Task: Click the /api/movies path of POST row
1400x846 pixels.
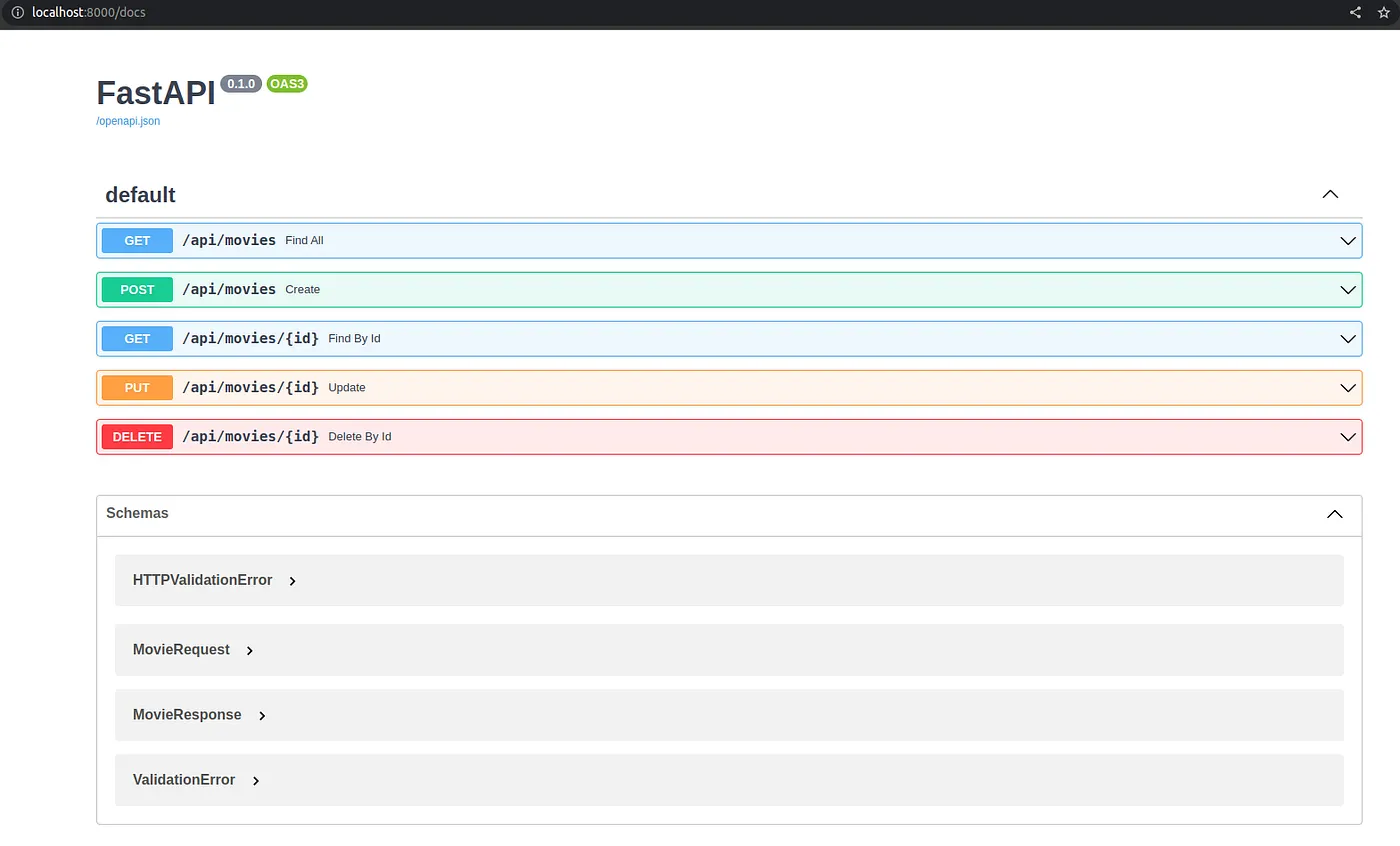Action: point(229,289)
